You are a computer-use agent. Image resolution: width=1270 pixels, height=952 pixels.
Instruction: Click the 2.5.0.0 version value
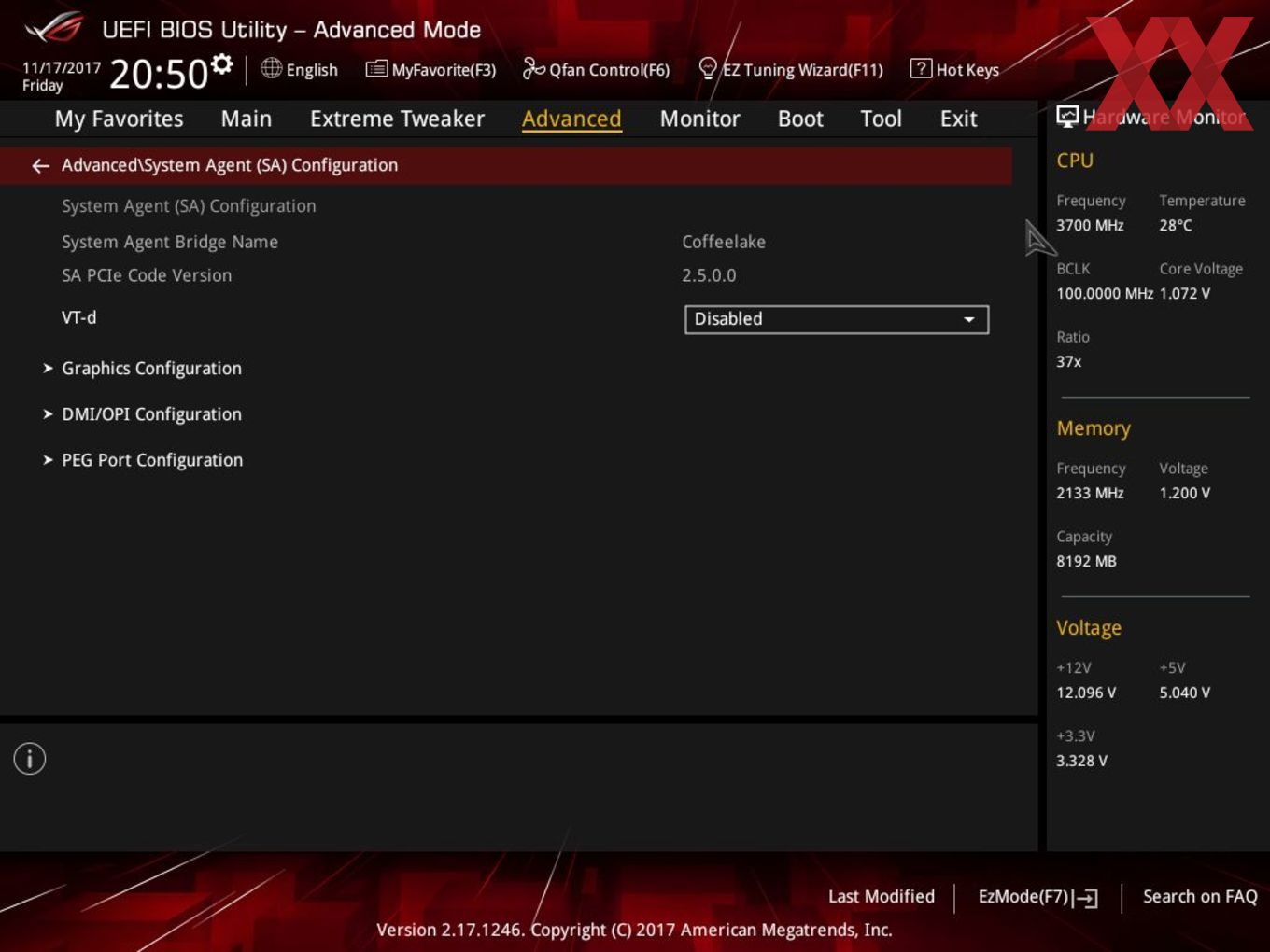pyautogui.click(x=709, y=275)
